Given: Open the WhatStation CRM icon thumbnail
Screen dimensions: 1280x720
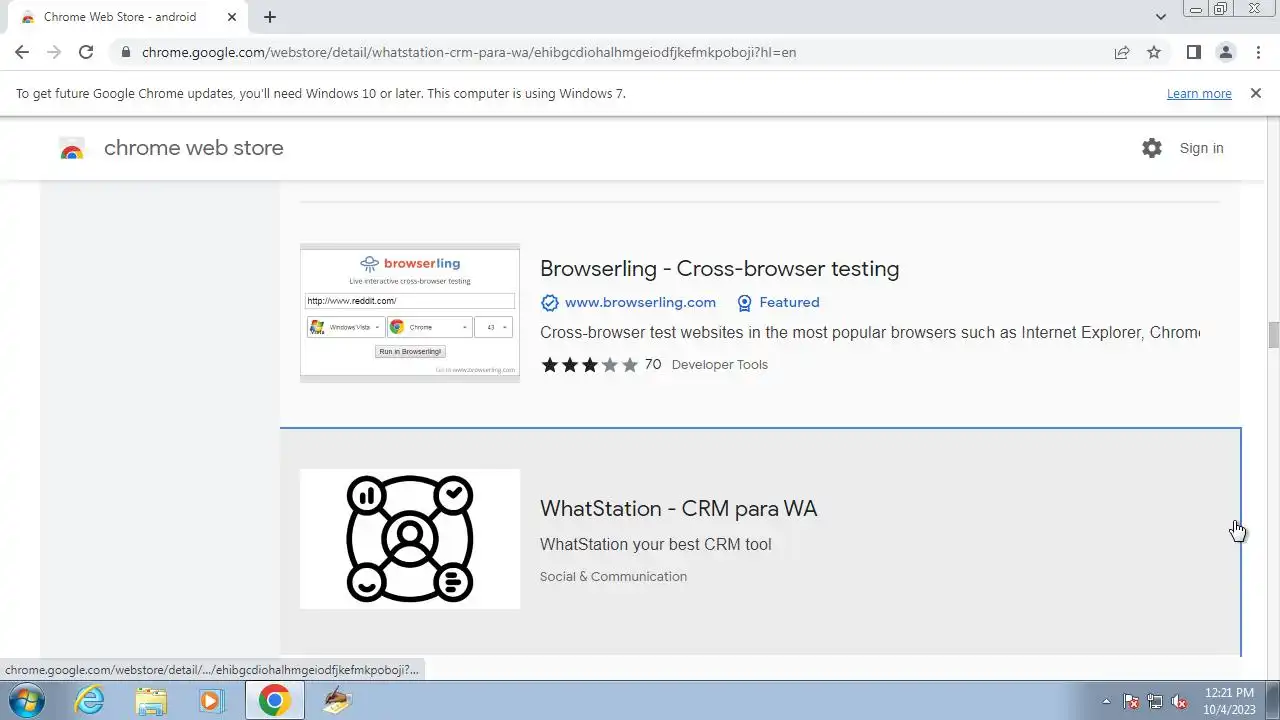Looking at the screenshot, I should (x=410, y=539).
